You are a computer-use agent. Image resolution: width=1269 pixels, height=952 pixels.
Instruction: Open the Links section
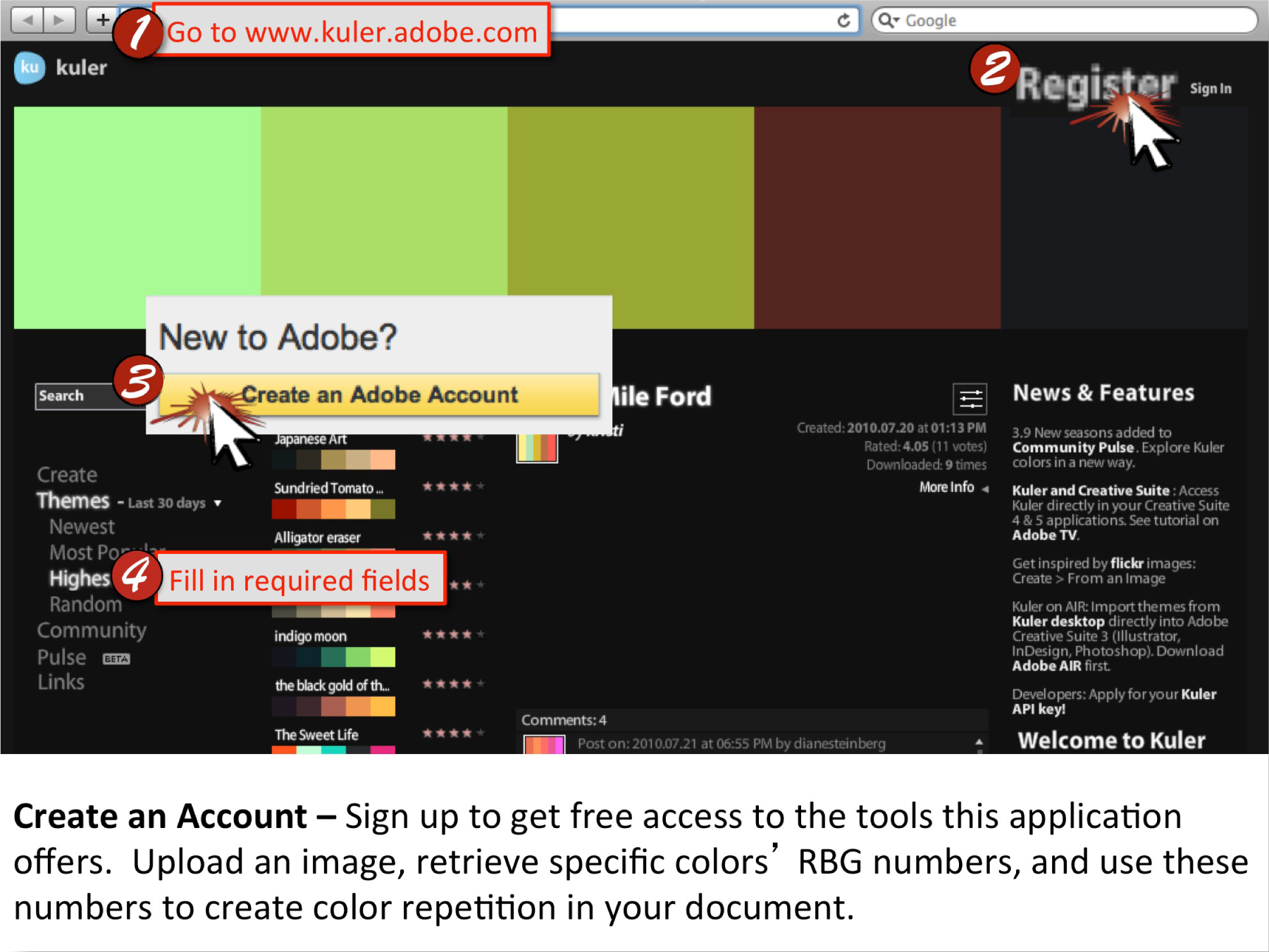coord(61,682)
